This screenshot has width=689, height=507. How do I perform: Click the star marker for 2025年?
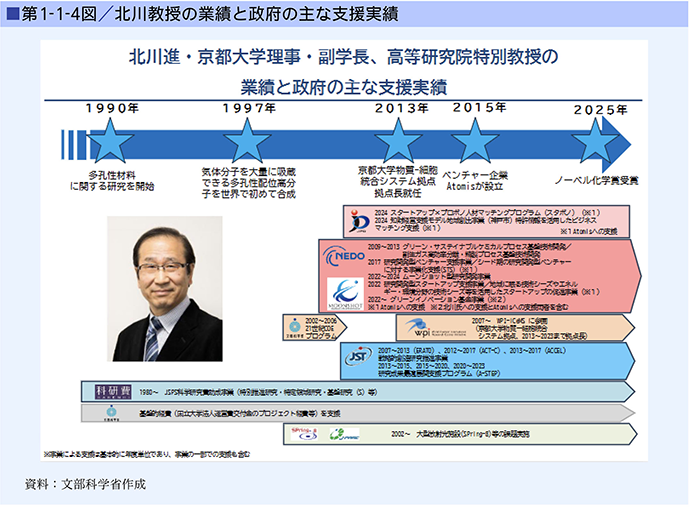(595, 141)
